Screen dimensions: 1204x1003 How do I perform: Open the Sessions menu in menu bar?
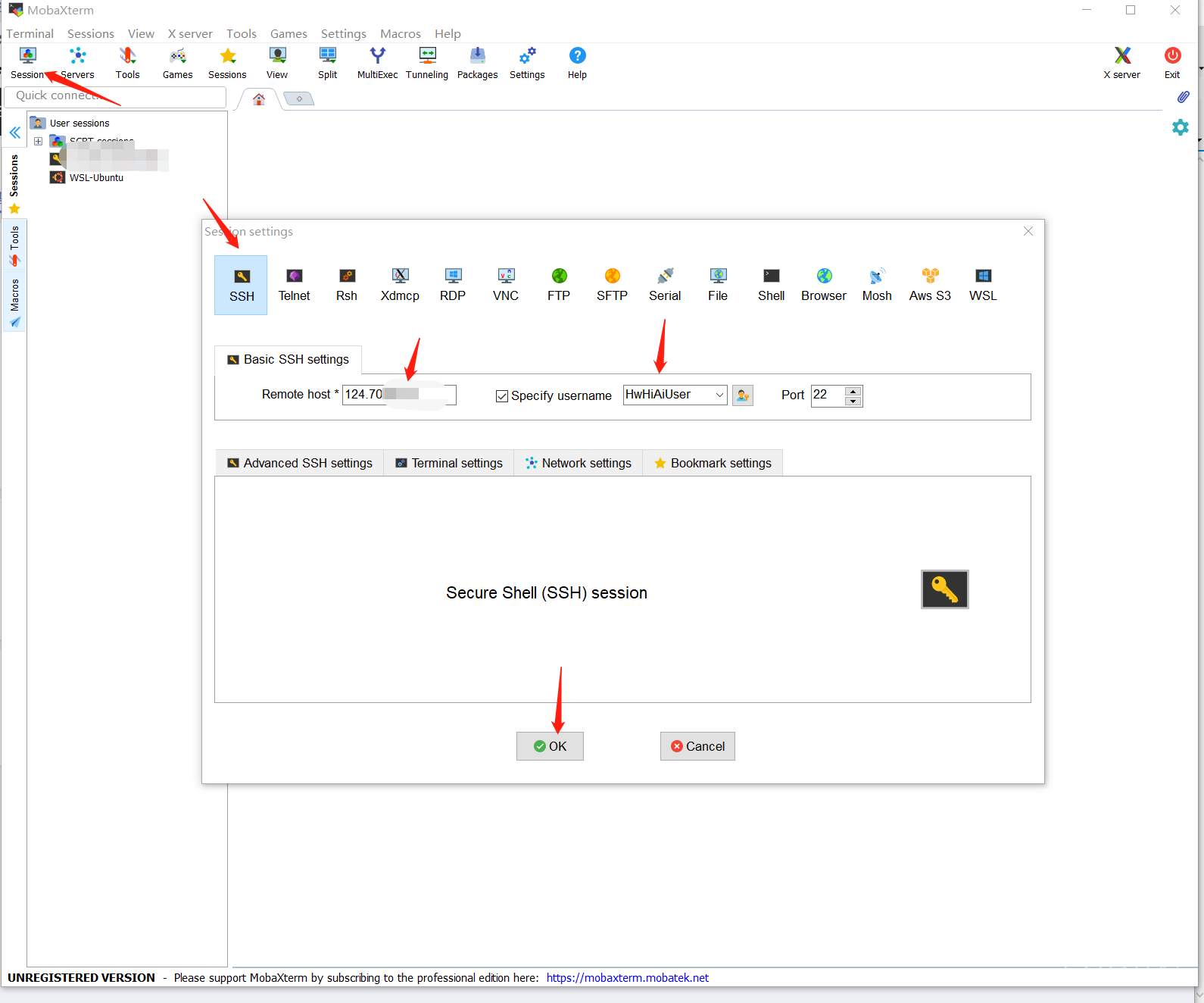click(x=91, y=33)
